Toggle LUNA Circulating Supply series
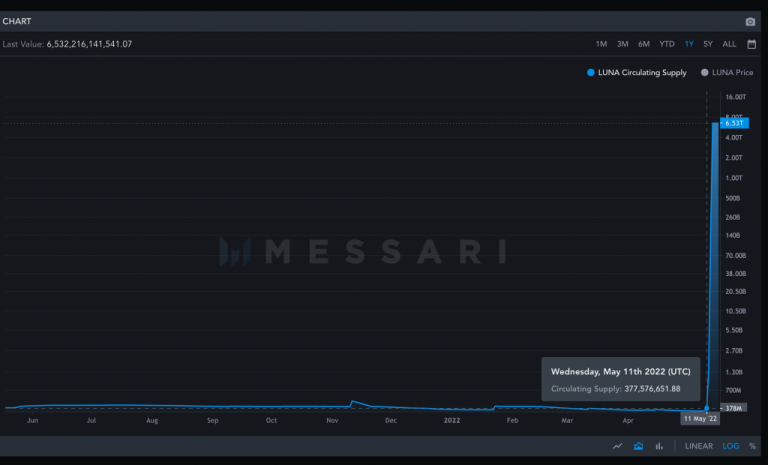The image size is (768, 465). pyautogui.click(x=641, y=73)
